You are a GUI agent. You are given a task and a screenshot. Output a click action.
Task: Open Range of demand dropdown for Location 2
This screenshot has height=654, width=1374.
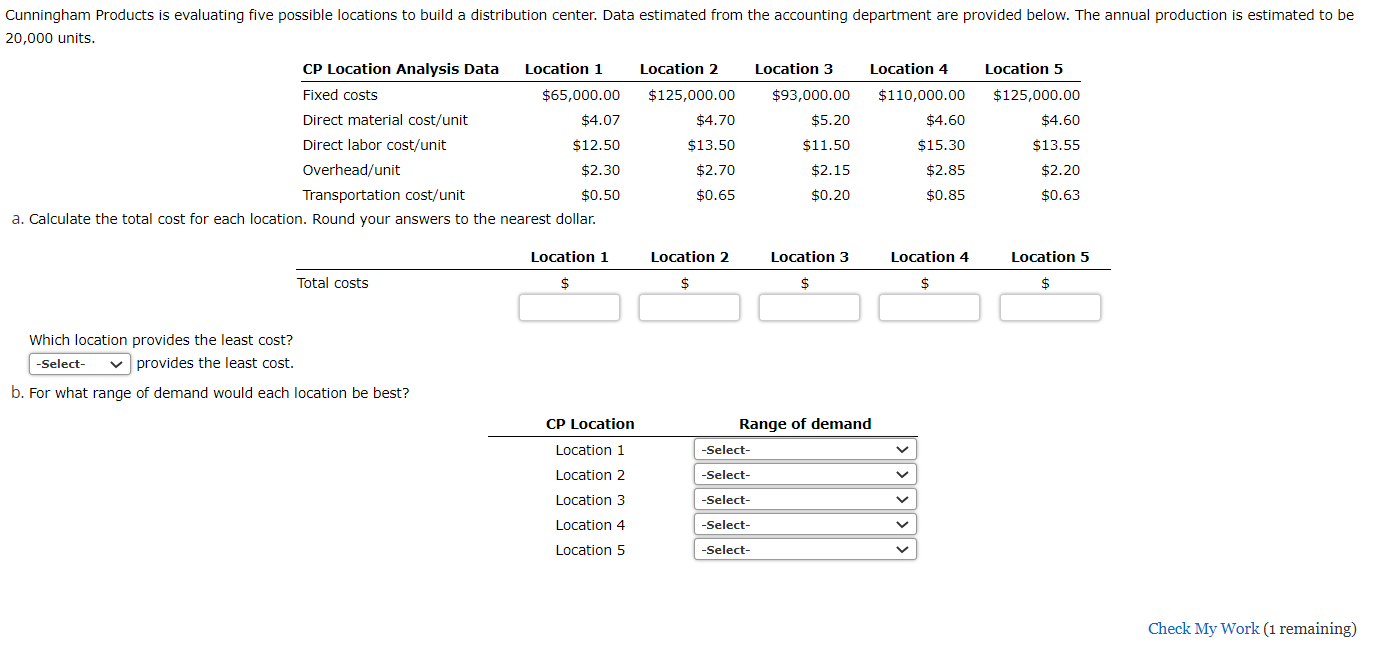tap(805, 475)
